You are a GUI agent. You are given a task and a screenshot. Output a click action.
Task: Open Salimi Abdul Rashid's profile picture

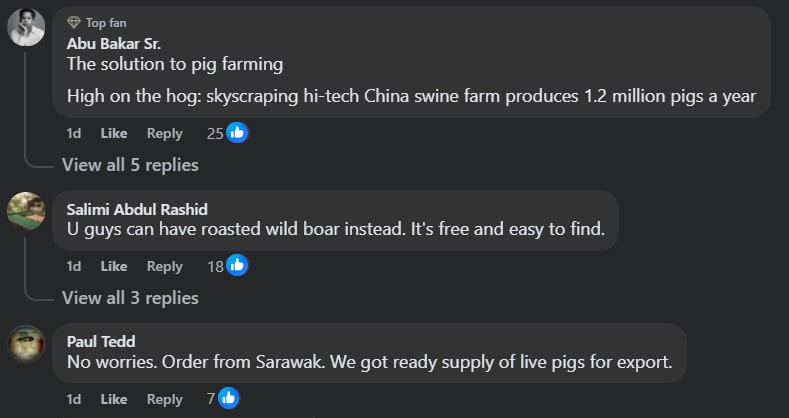[26, 211]
